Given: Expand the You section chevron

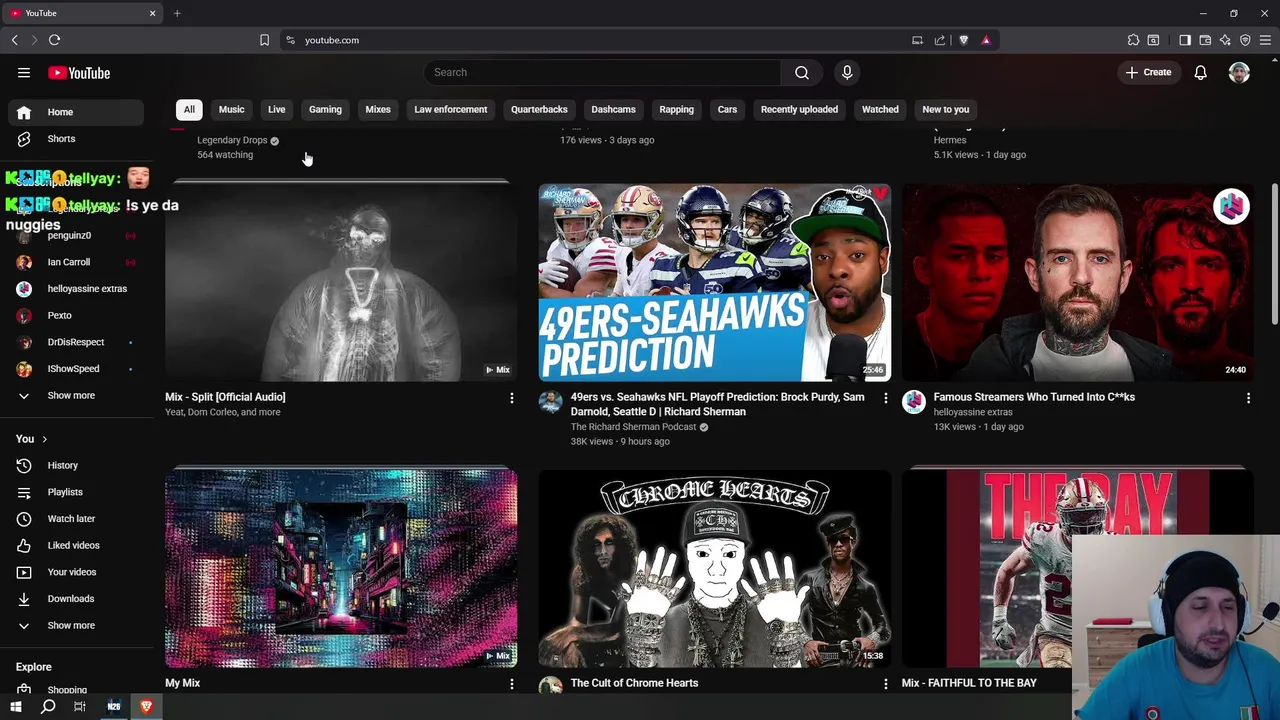Looking at the screenshot, I should (x=44, y=439).
